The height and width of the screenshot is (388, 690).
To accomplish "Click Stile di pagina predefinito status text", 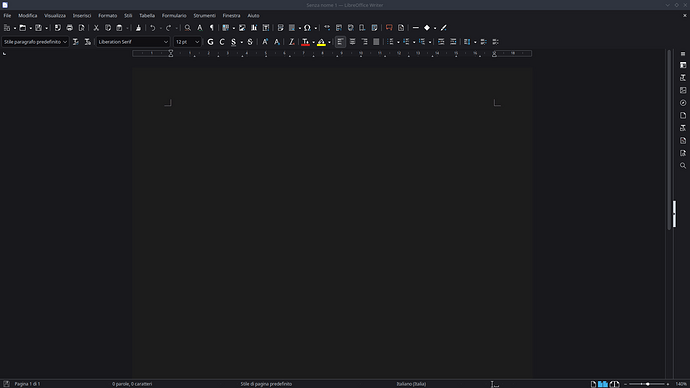I will click(x=266, y=384).
